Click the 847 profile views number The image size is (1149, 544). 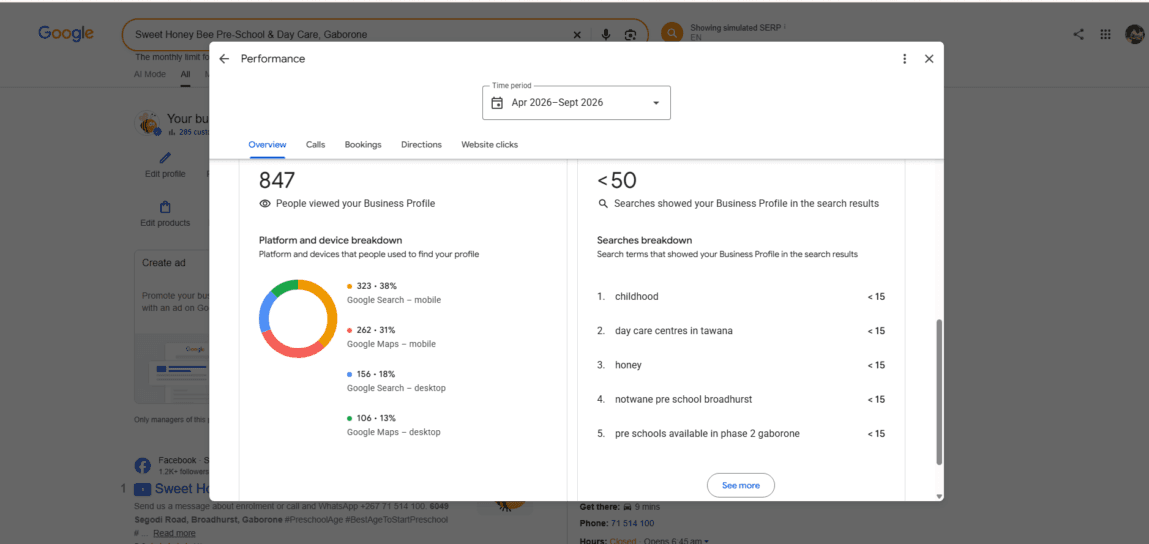[x=277, y=180]
